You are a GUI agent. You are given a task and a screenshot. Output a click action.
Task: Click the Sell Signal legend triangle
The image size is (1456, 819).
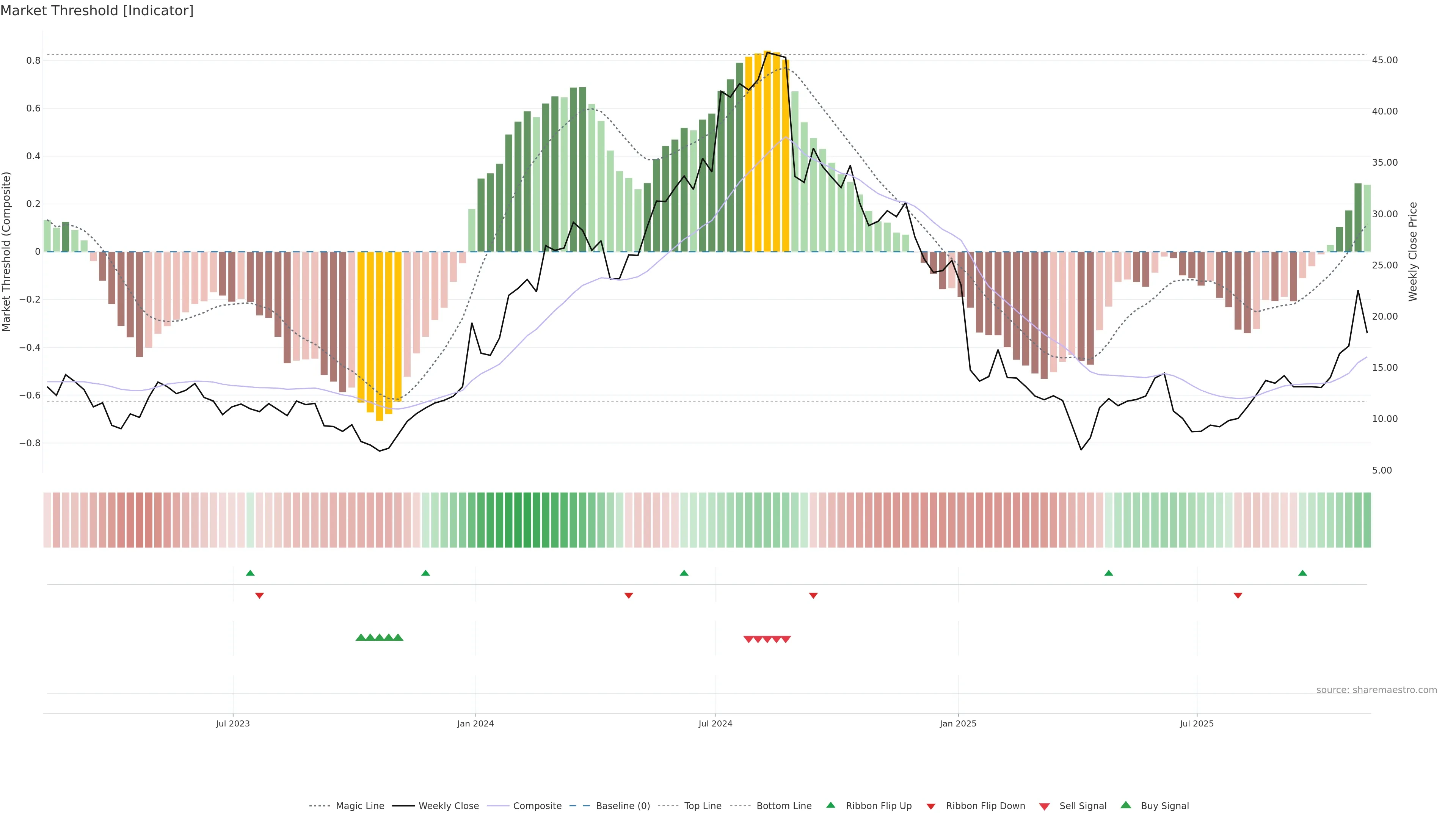click(1045, 806)
